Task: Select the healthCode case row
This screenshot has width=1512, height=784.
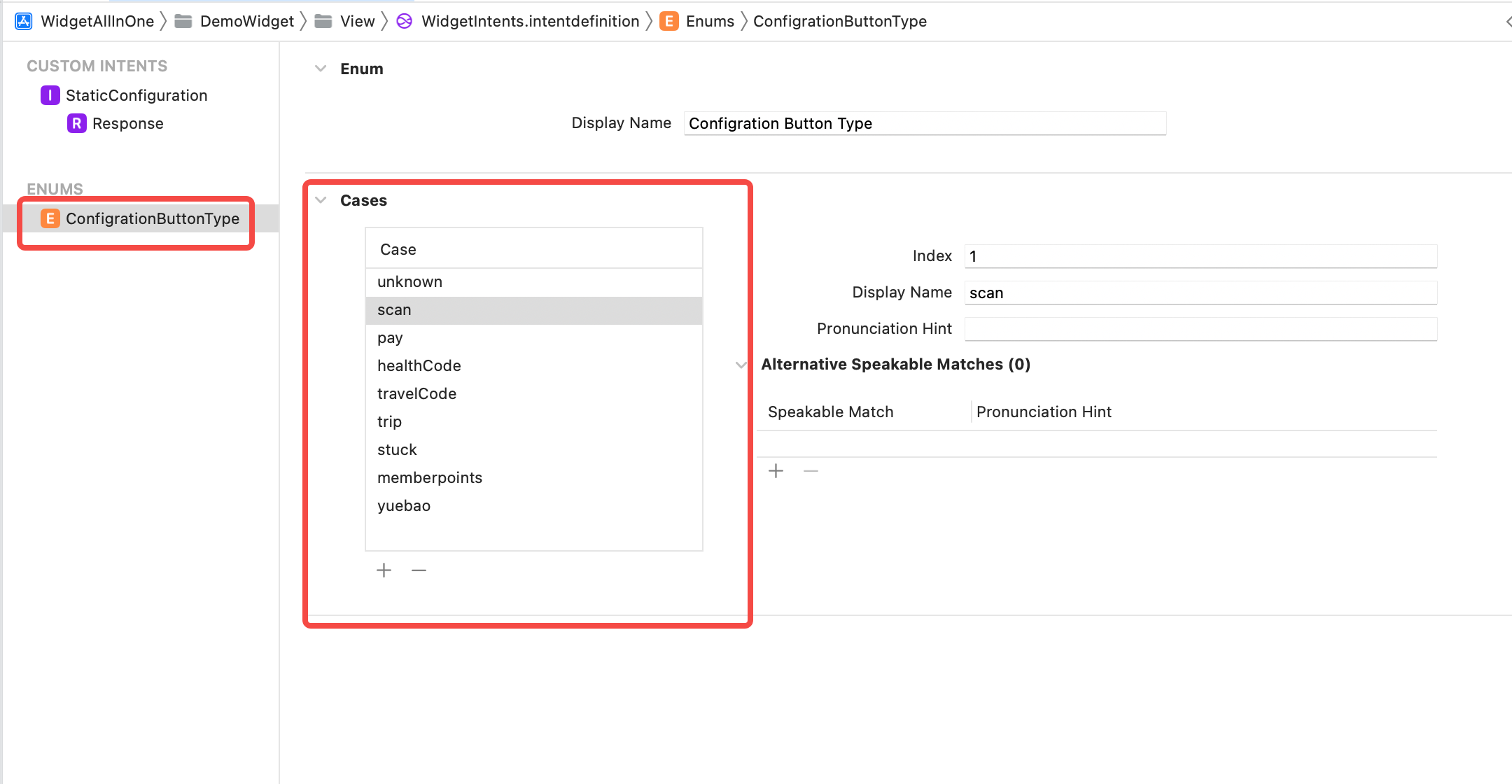Action: pyautogui.click(x=533, y=365)
